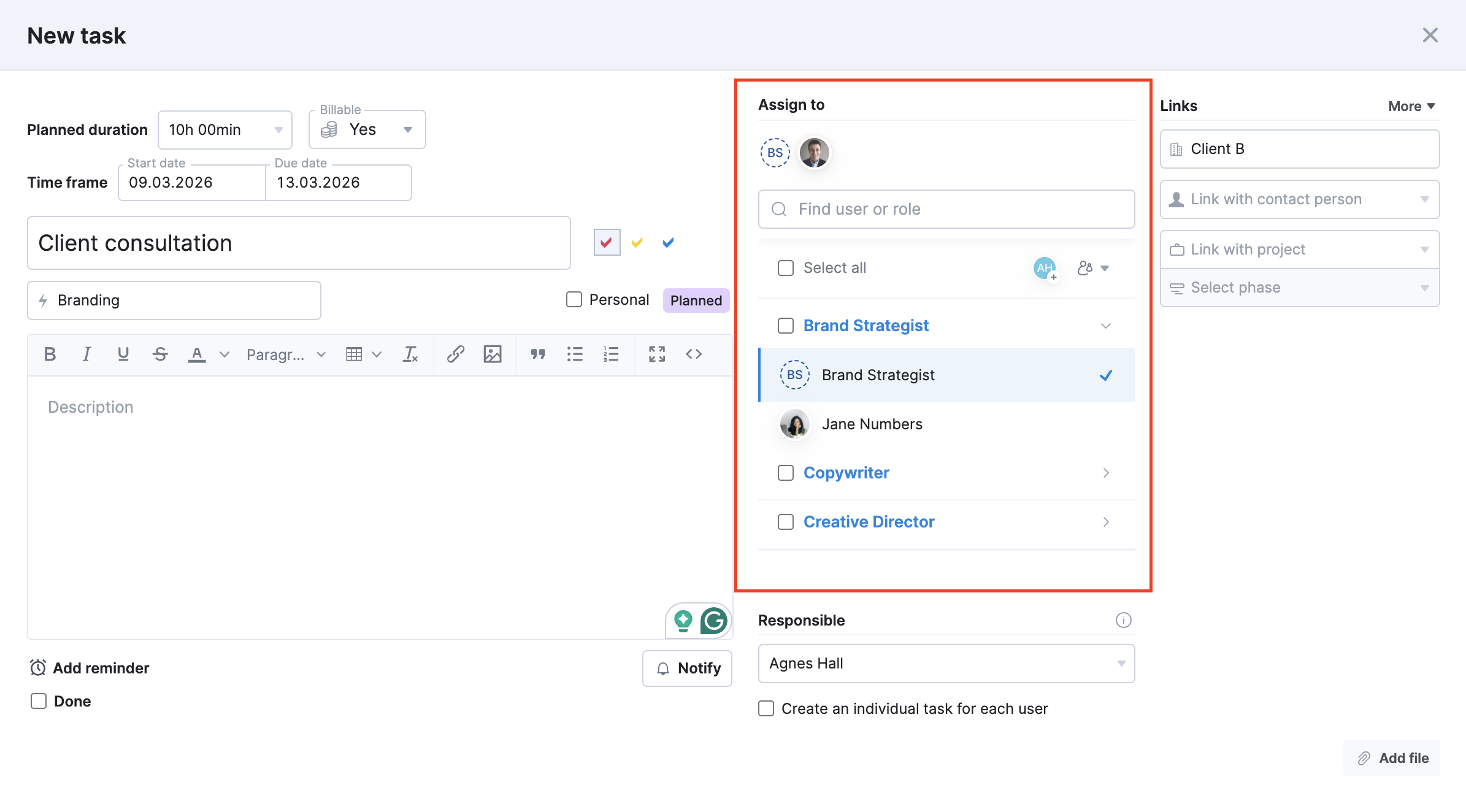Click the Creative Director role link

click(869, 522)
